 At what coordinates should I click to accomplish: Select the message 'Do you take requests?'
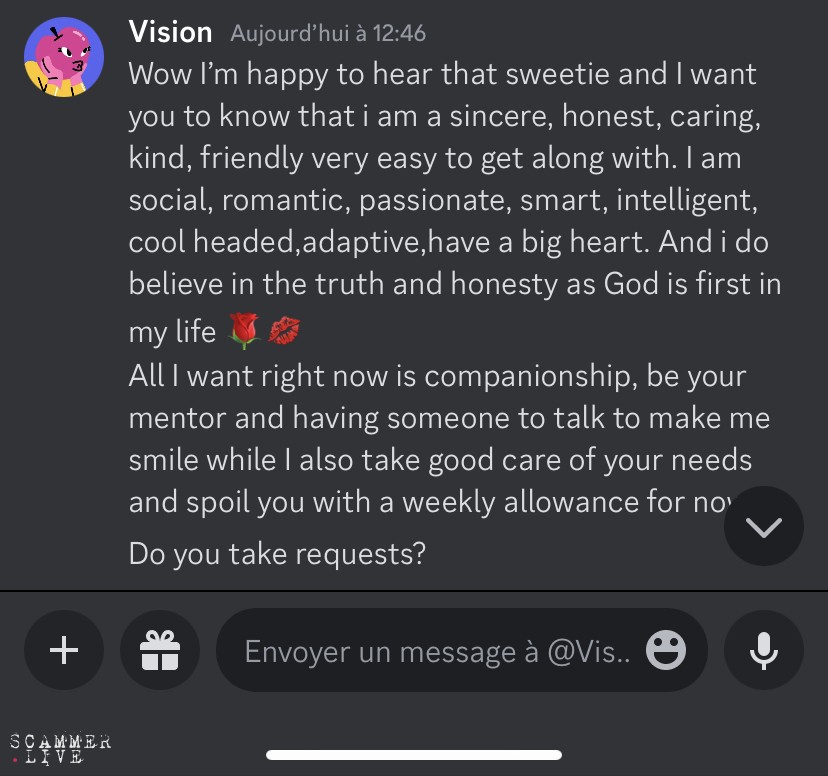(277, 553)
